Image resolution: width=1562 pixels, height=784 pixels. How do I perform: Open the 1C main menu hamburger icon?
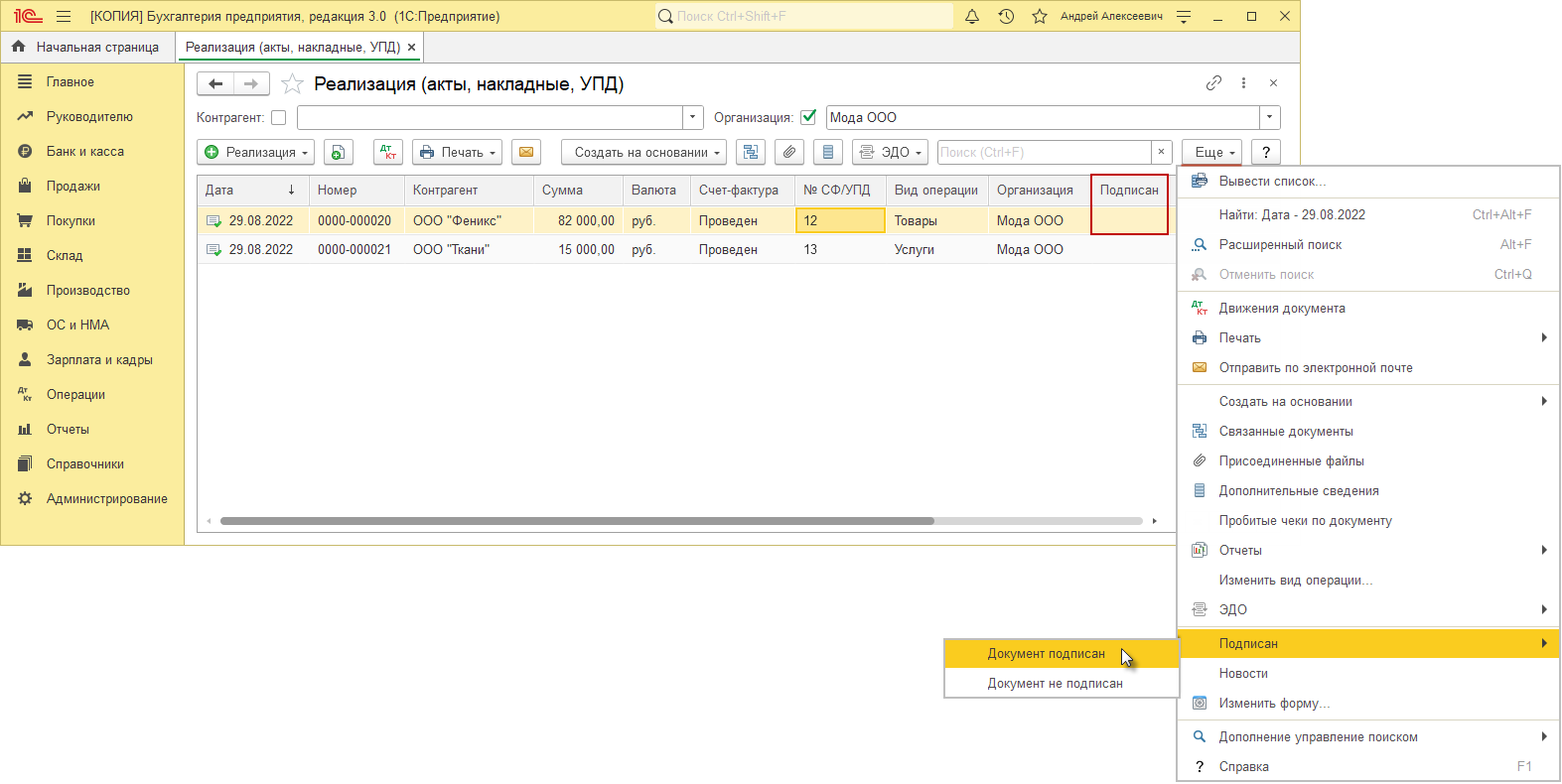click(64, 16)
